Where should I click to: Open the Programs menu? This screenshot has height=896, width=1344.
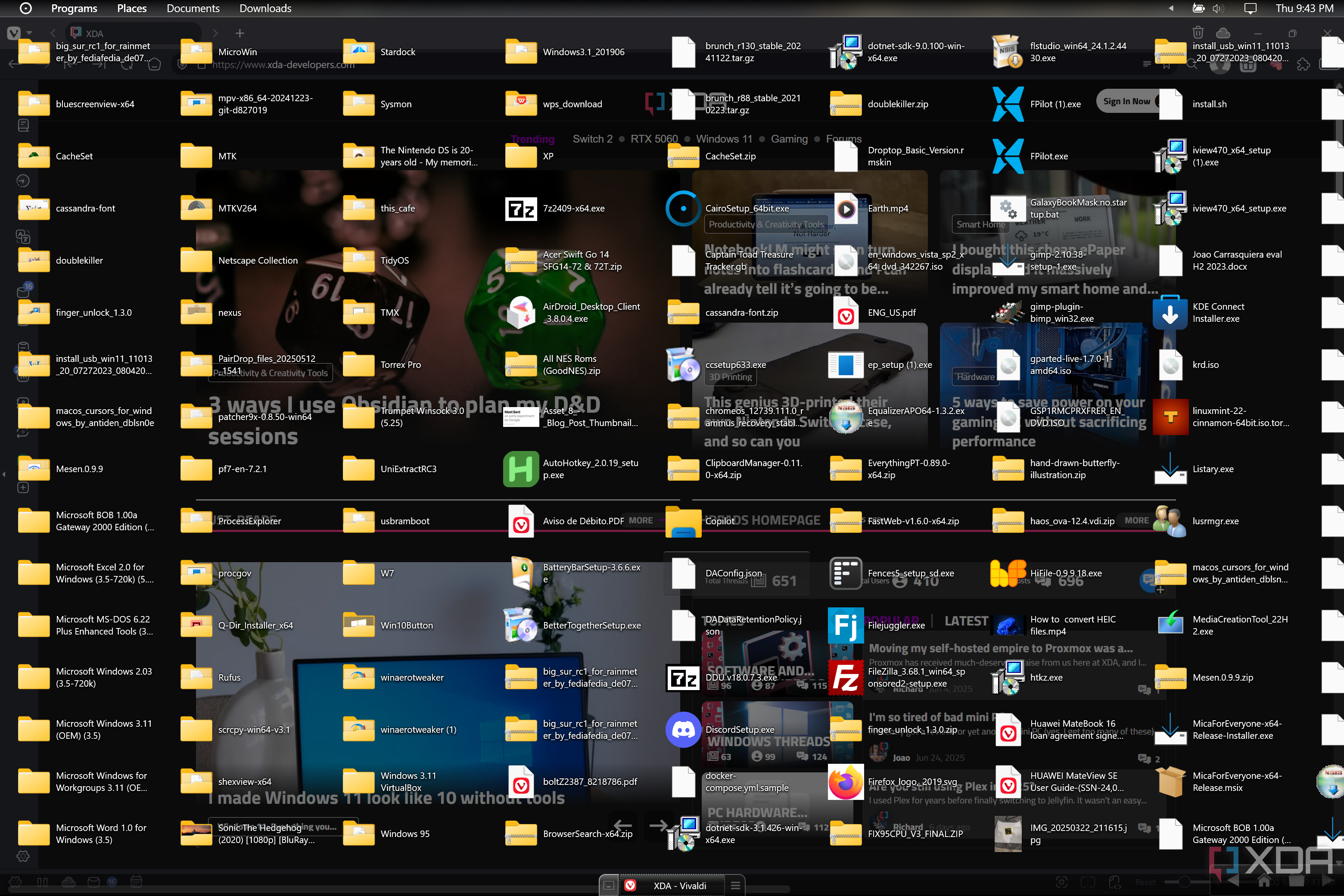pos(74,9)
